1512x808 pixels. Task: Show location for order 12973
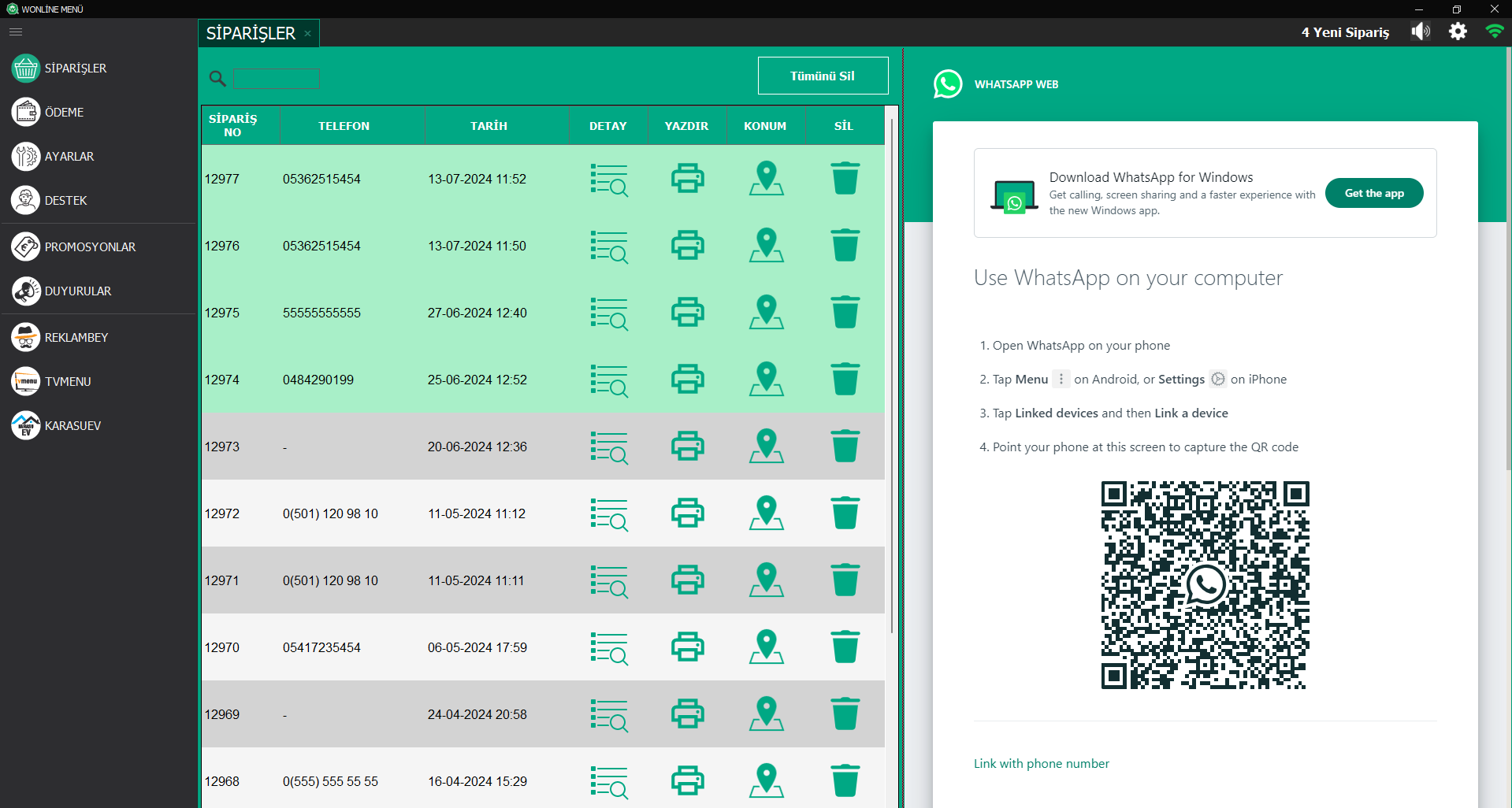(x=766, y=447)
